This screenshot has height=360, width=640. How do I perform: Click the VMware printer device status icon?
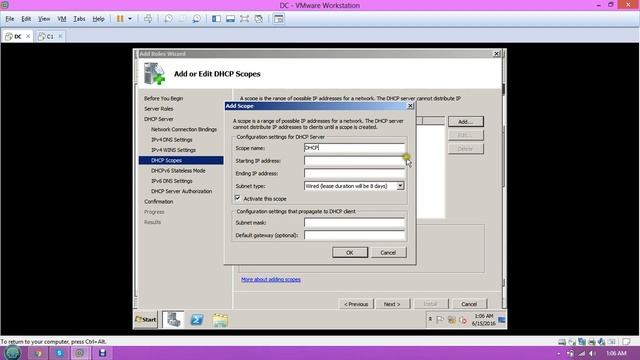591,342
